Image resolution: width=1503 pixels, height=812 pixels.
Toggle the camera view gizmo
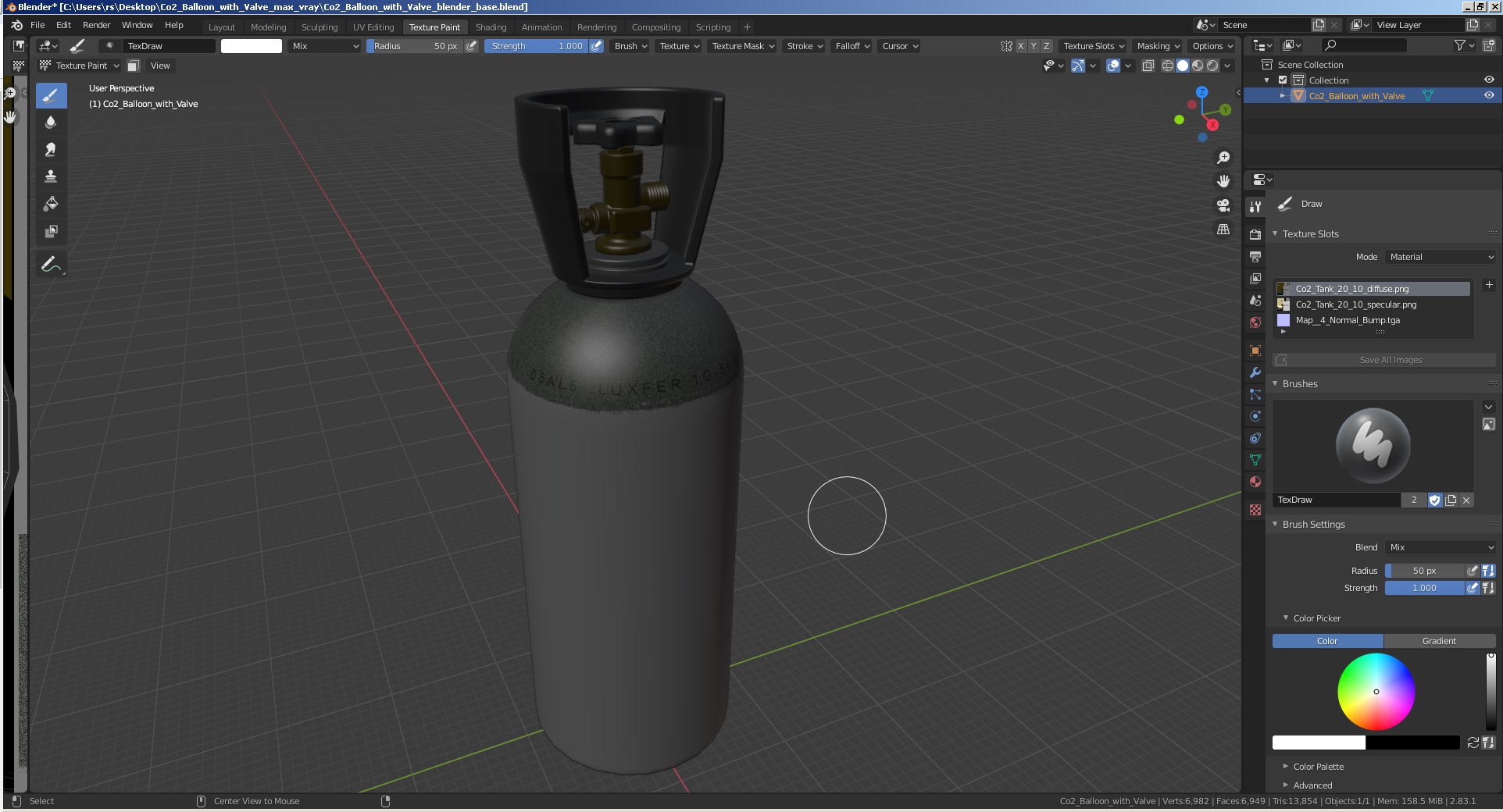tap(1223, 205)
